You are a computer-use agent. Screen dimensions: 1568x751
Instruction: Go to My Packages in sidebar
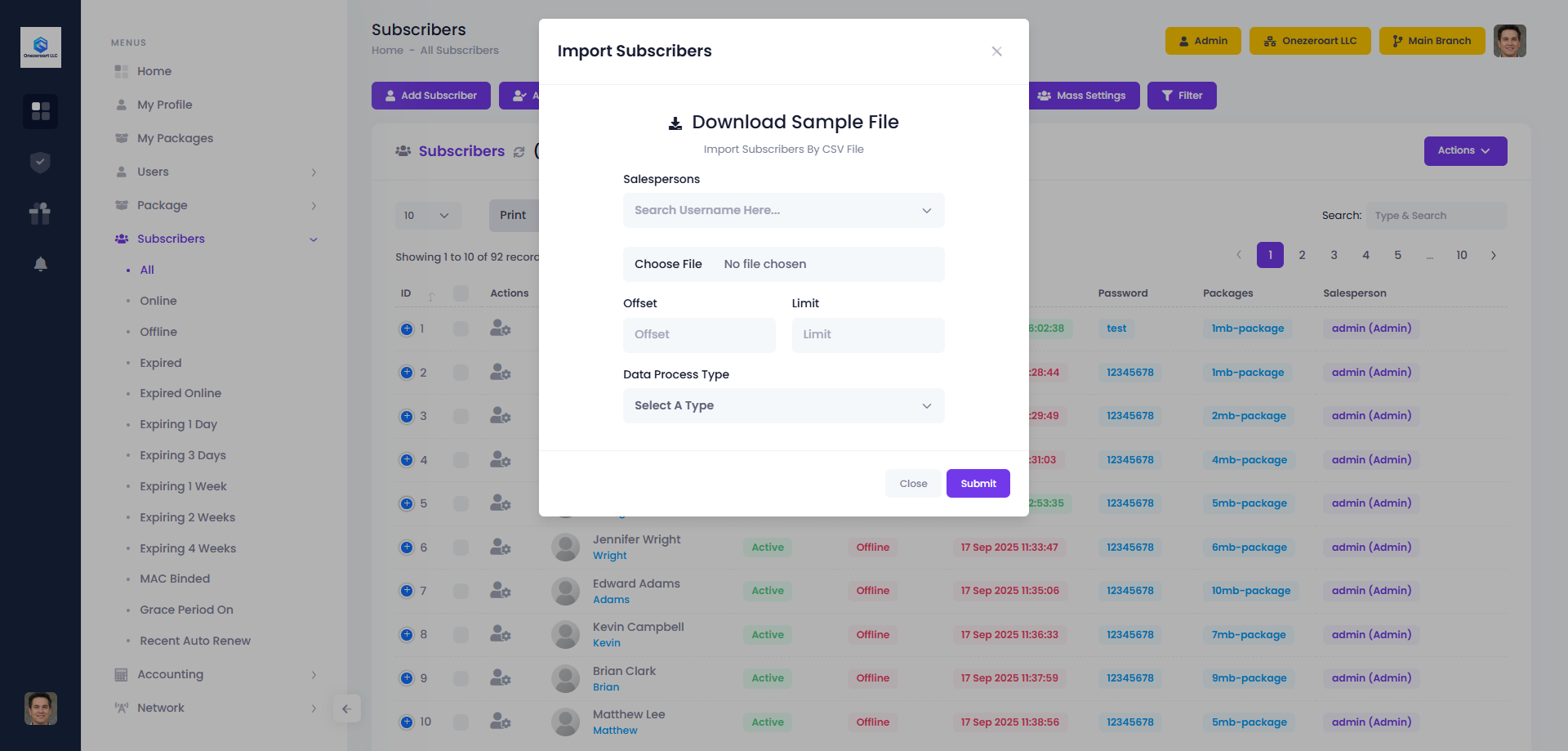[x=175, y=138]
